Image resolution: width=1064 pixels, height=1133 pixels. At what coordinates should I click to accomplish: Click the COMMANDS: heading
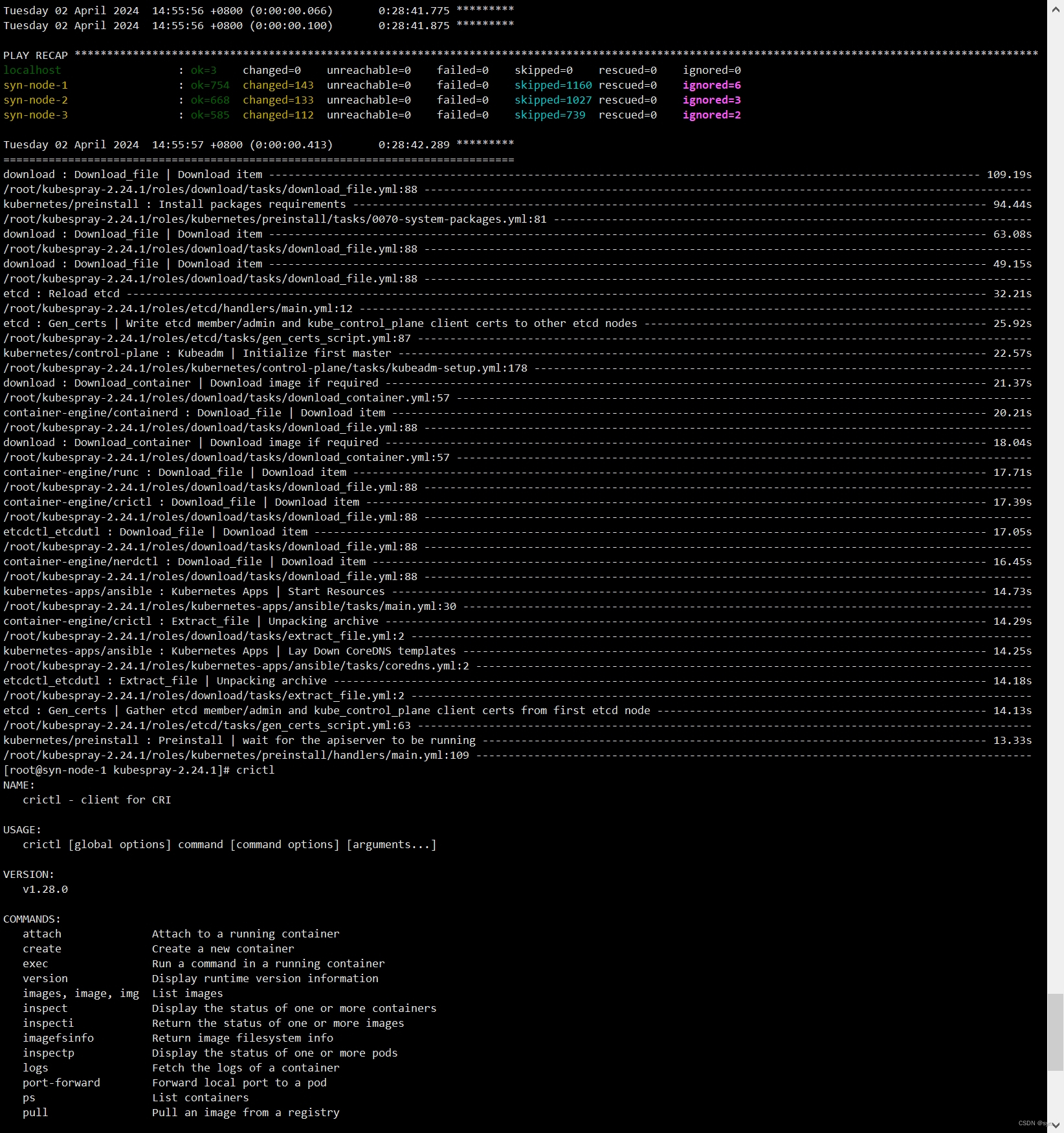coord(32,919)
